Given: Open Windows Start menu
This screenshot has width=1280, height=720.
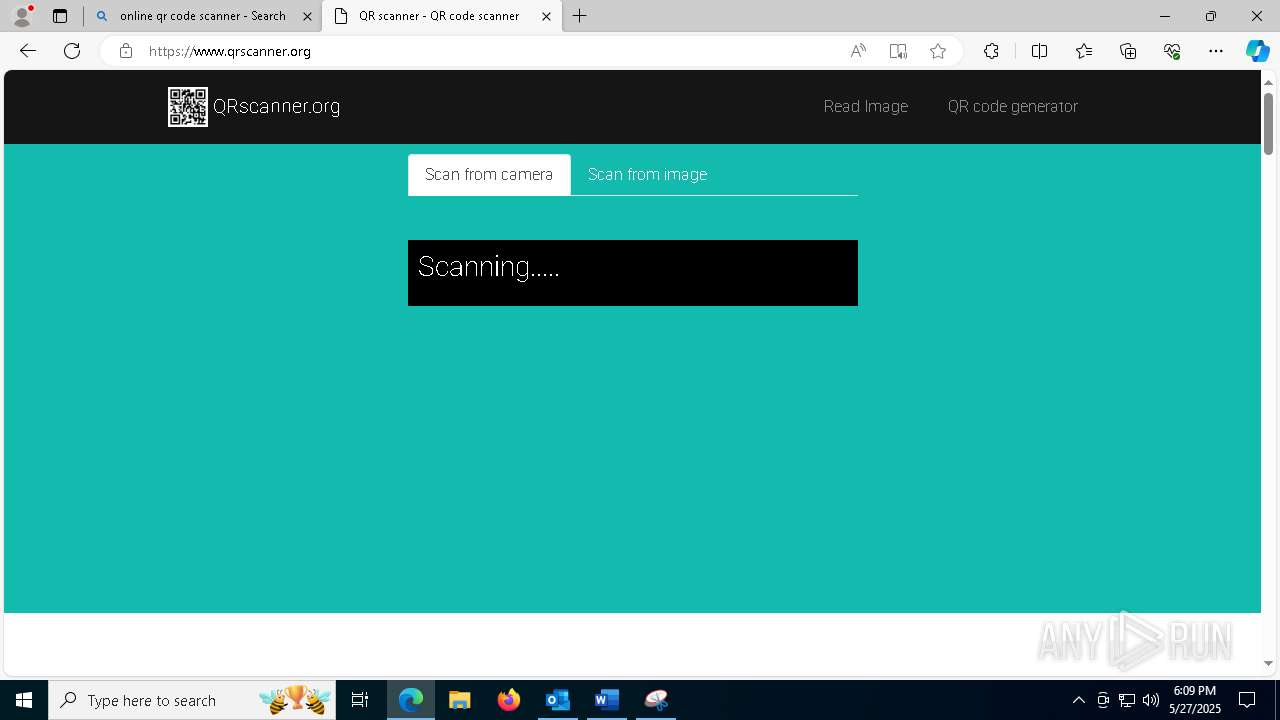Looking at the screenshot, I should pyautogui.click(x=24, y=700).
